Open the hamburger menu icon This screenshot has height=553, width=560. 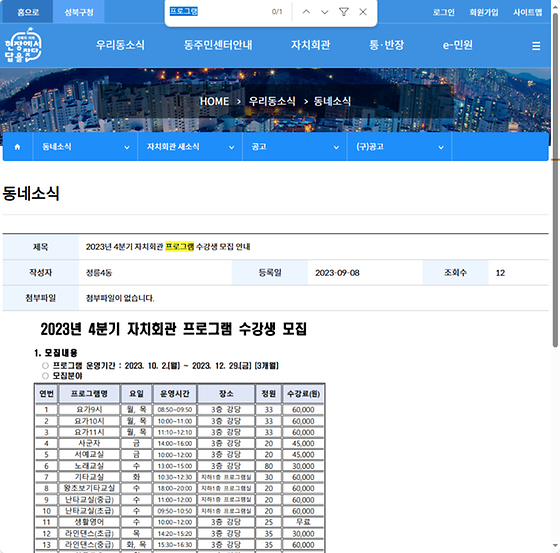click(x=536, y=46)
